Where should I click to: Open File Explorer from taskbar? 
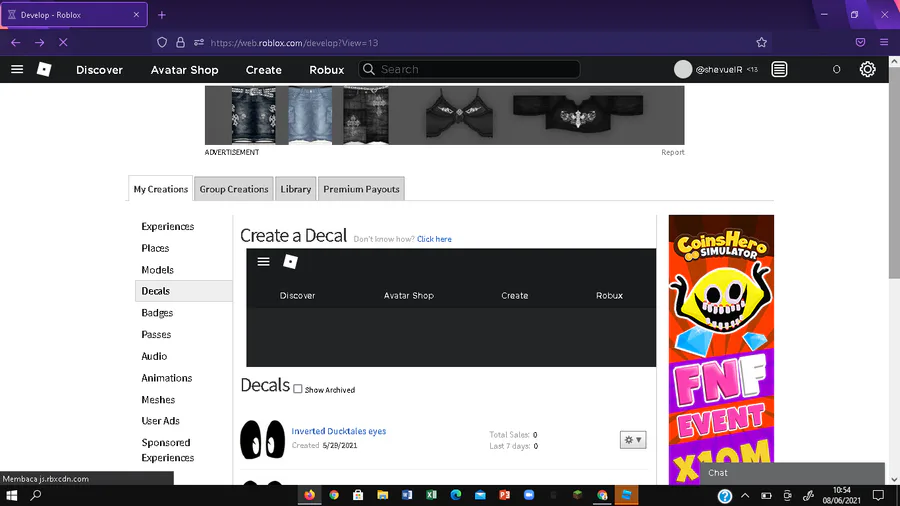click(x=382, y=495)
